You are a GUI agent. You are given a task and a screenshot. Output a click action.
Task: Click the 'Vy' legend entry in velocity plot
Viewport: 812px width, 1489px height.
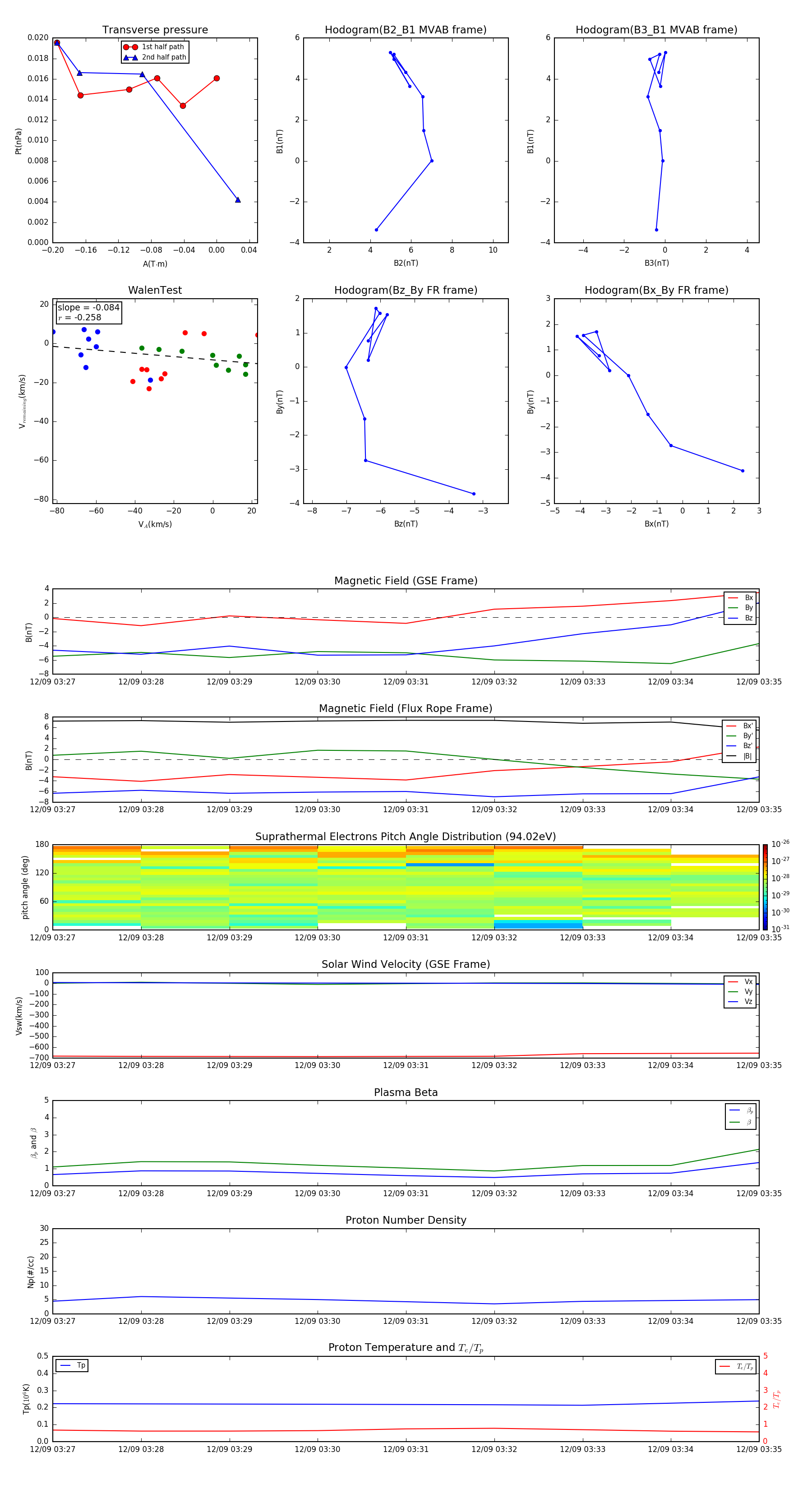pyautogui.click(x=740, y=992)
